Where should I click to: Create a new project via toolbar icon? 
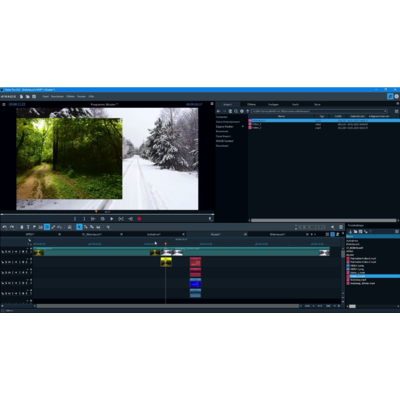pyautogui.click(x=21, y=97)
